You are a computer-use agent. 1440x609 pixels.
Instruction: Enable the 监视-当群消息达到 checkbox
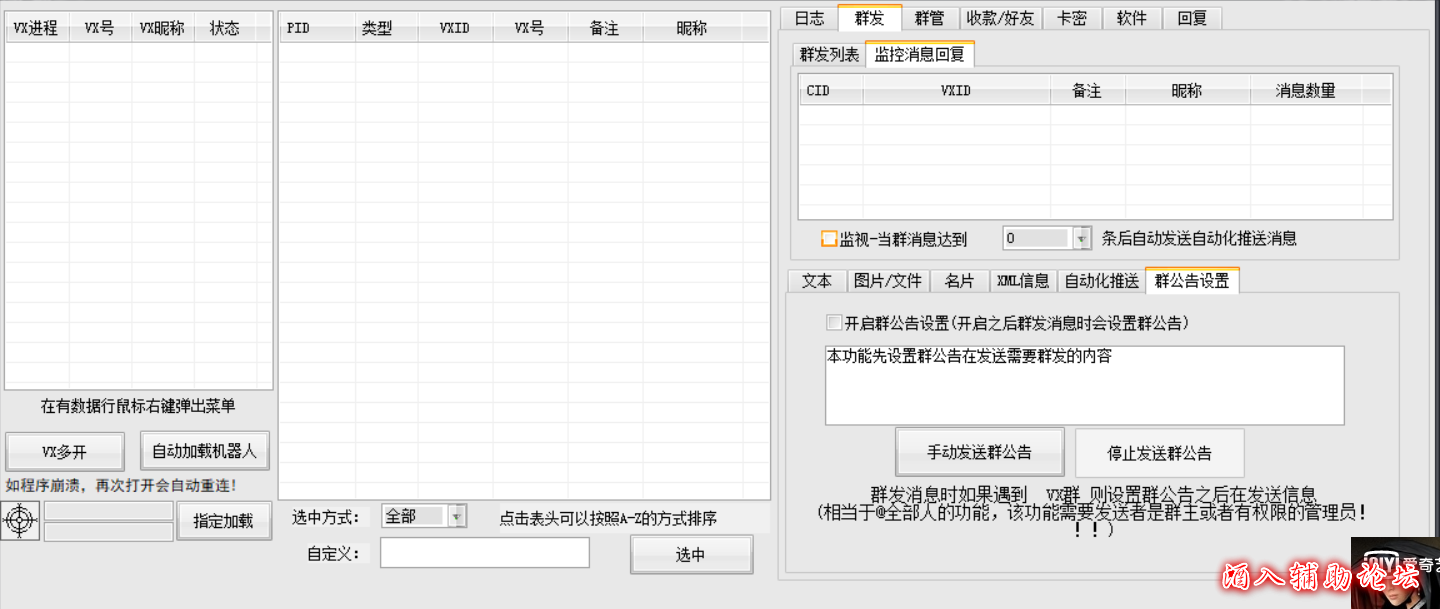tap(828, 239)
